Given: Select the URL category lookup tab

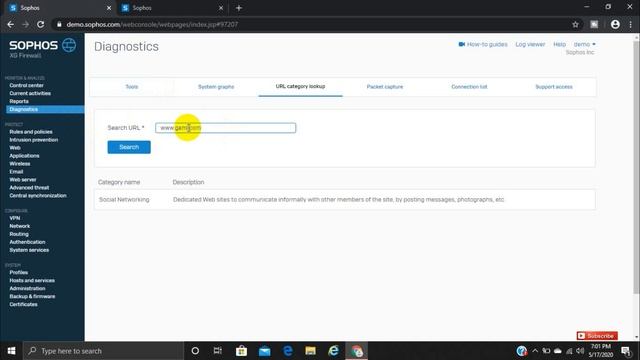Looking at the screenshot, I should point(300,87).
